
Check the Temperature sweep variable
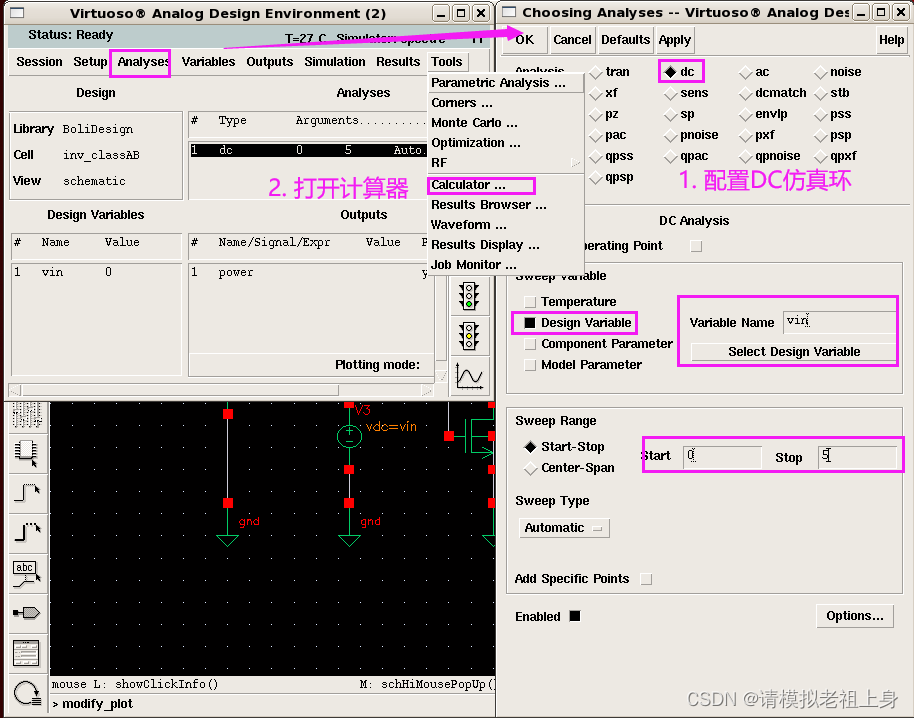pos(530,301)
